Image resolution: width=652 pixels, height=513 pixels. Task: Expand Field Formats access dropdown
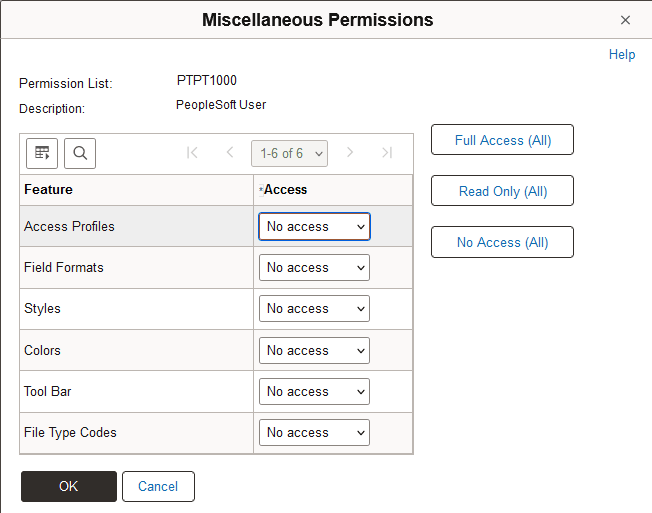pos(314,268)
